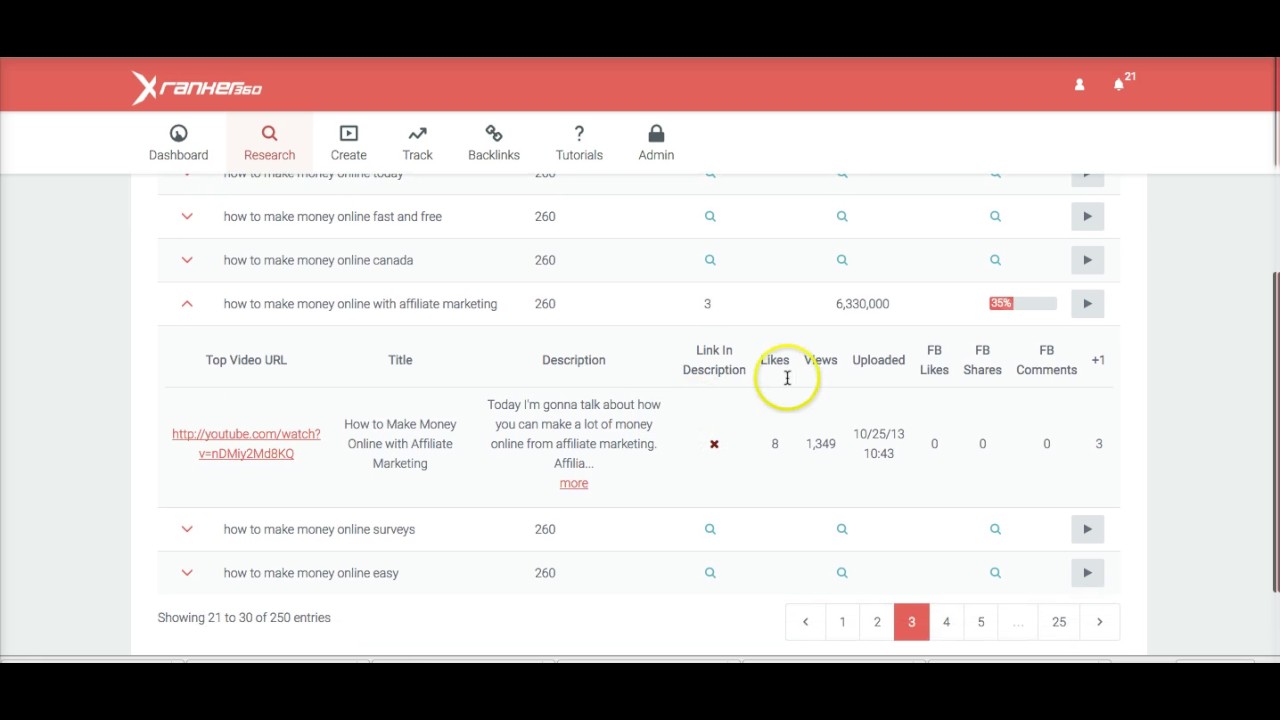This screenshot has width=1280, height=720.
Task: Click the 35% progress bar
Action: point(1022,304)
